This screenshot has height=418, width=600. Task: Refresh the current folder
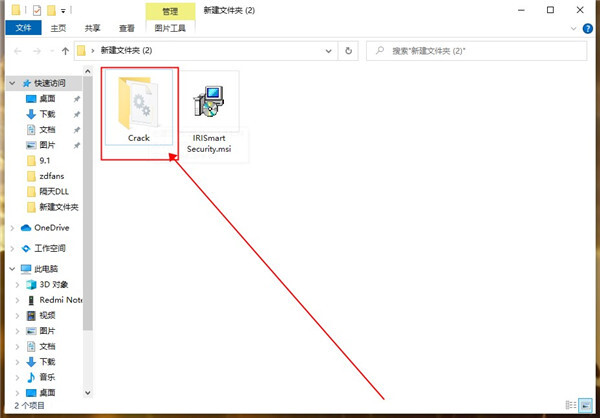348,51
